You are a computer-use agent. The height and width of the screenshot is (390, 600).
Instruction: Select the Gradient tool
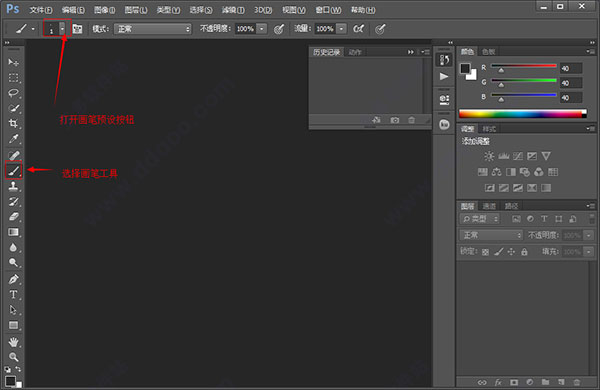[13, 232]
